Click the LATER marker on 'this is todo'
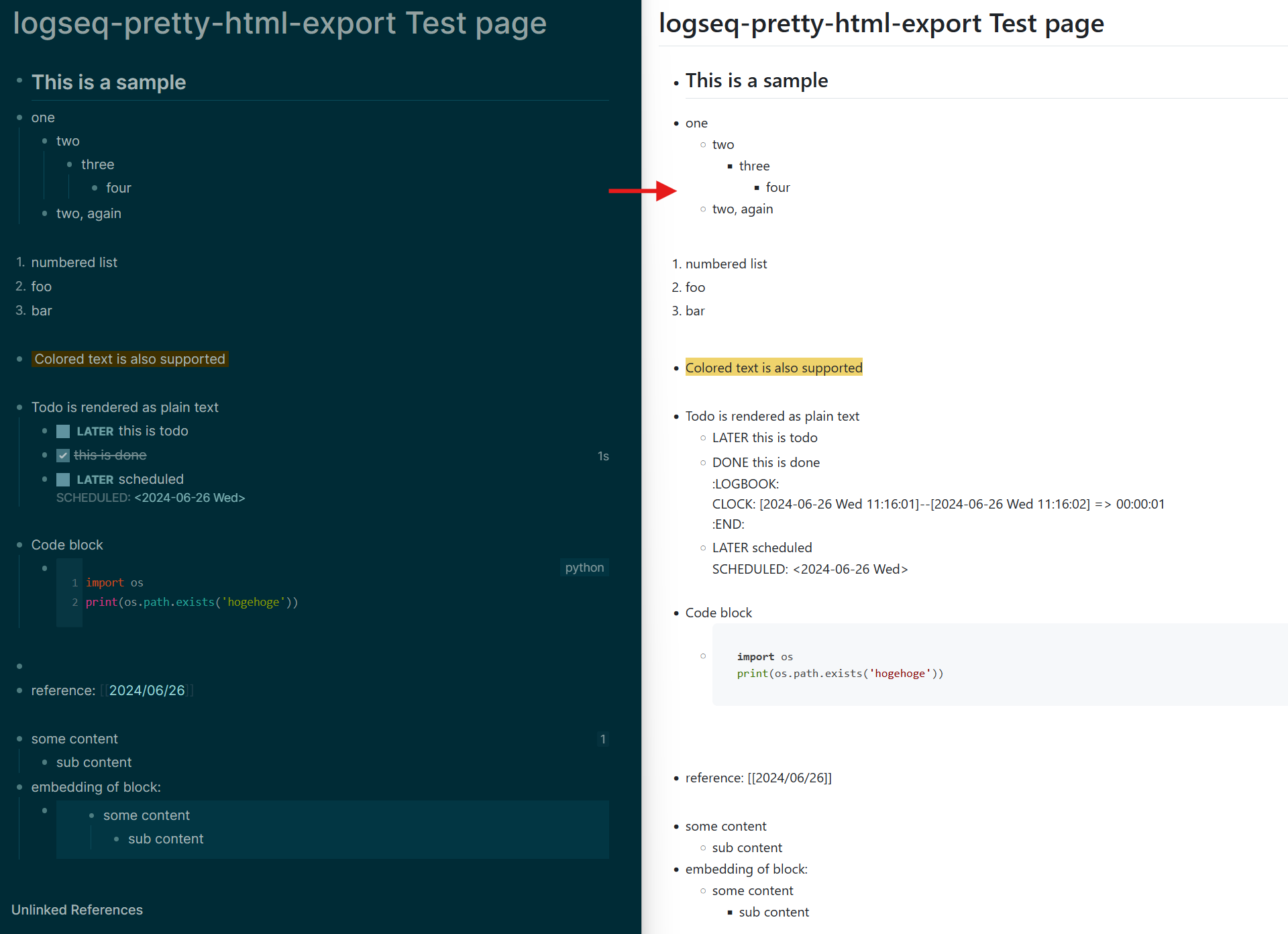Screen dimensions: 1288x934 95,431
